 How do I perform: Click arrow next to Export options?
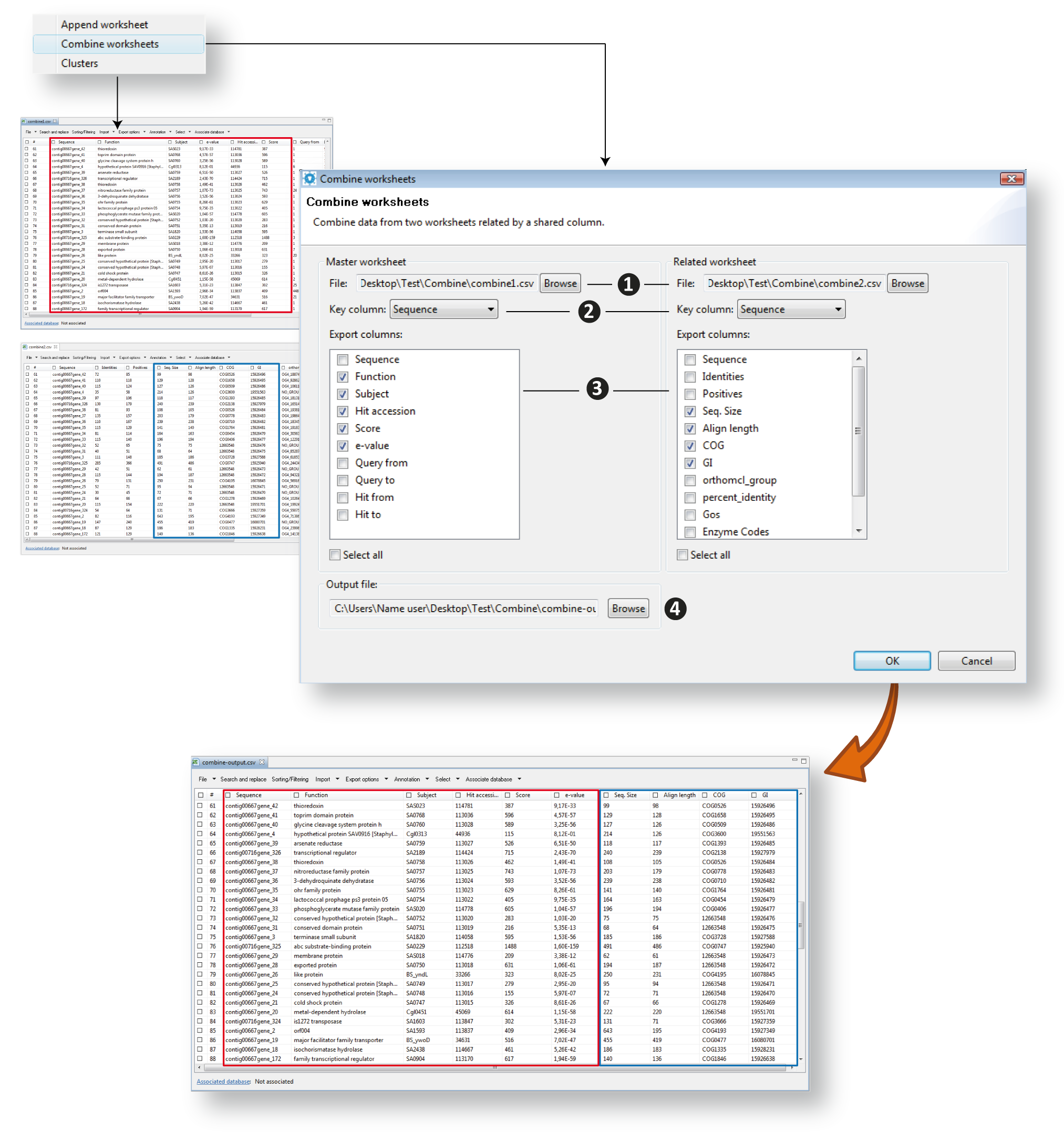point(386,779)
